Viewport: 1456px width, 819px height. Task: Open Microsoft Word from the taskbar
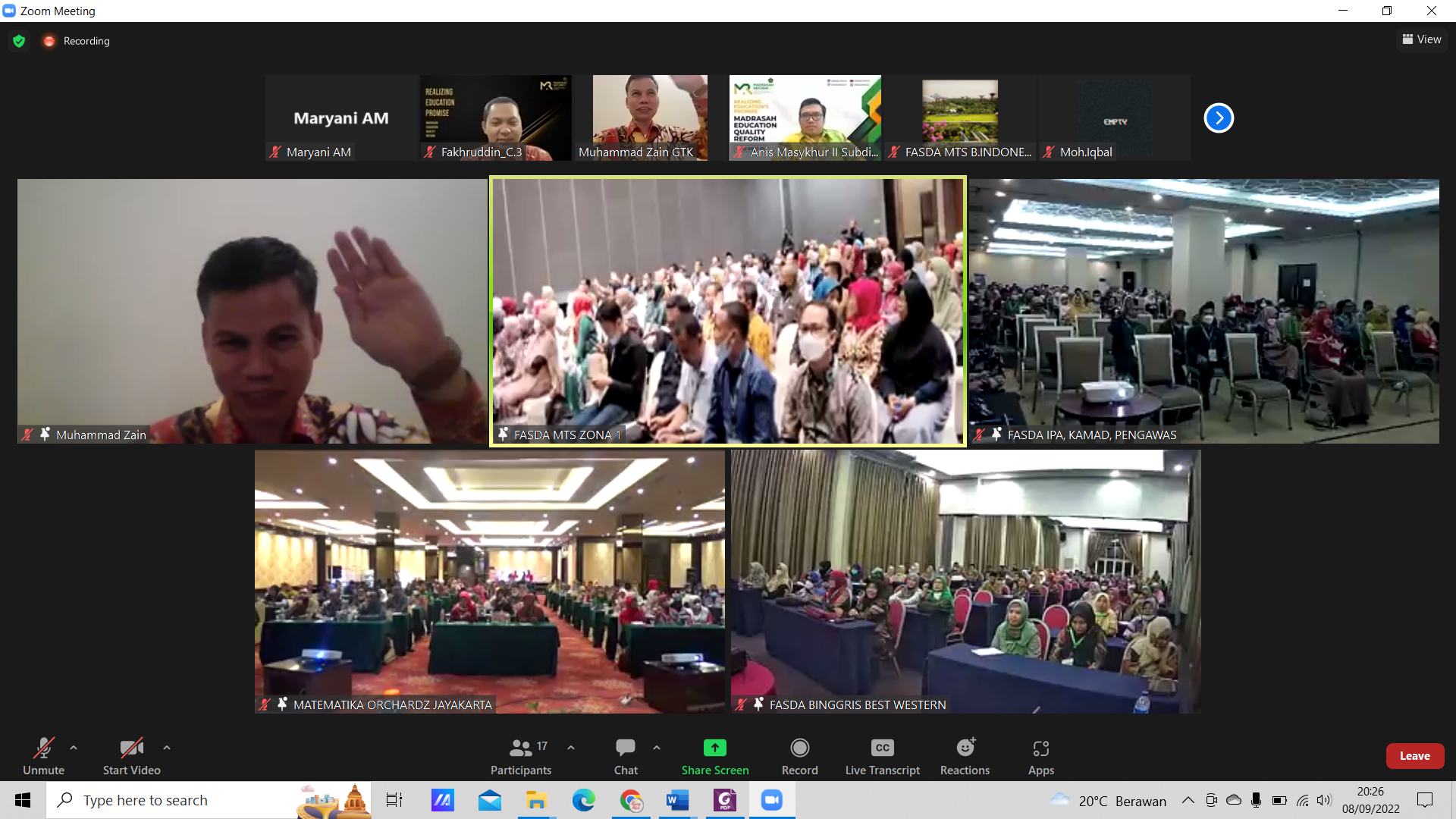[677, 801]
